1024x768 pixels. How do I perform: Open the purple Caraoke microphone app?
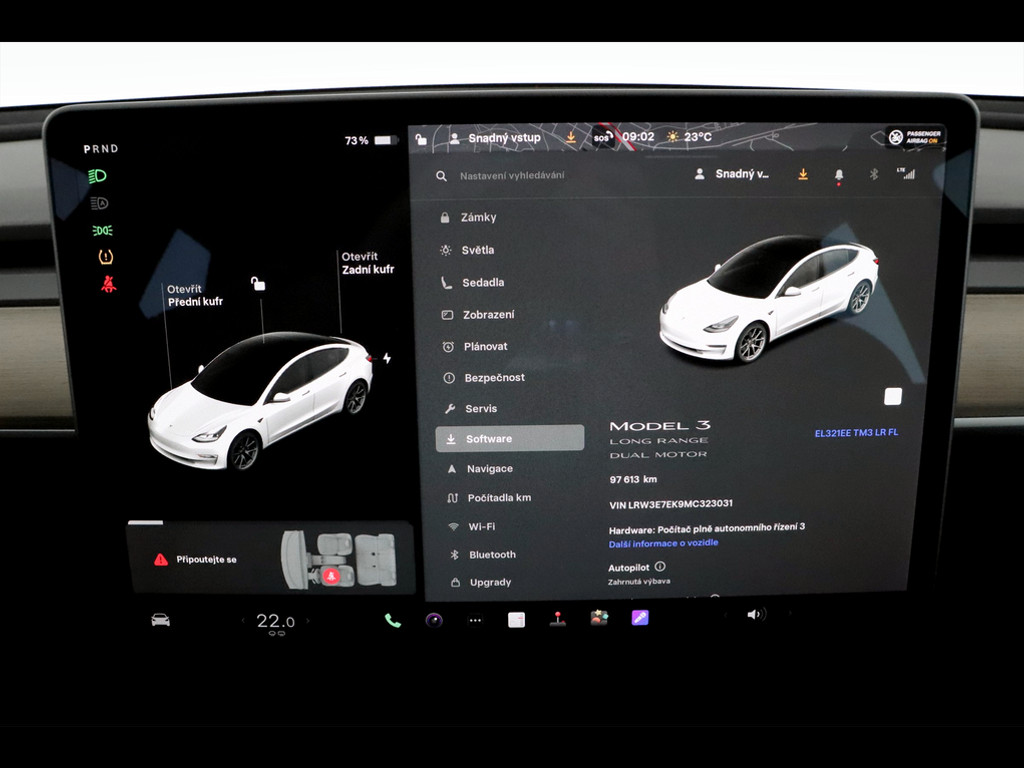pyautogui.click(x=640, y=618)
